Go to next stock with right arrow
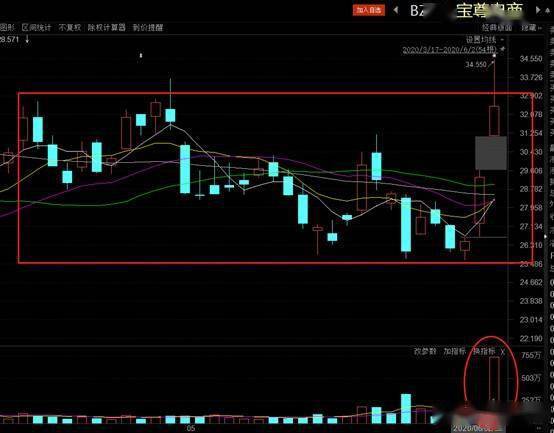554x433 pixels. point(538,10)
